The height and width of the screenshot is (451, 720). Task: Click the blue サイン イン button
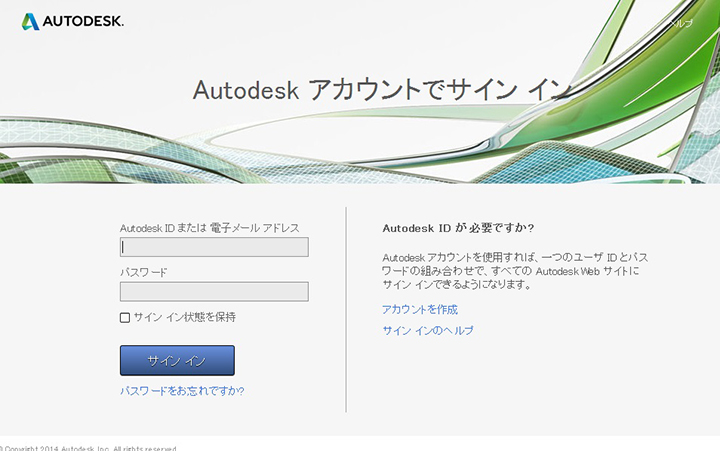pos(177,361)
